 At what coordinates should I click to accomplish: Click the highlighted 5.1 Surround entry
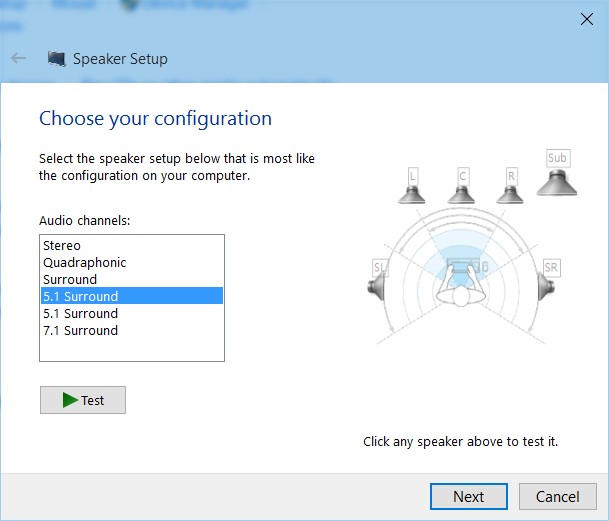pos(80,296)
